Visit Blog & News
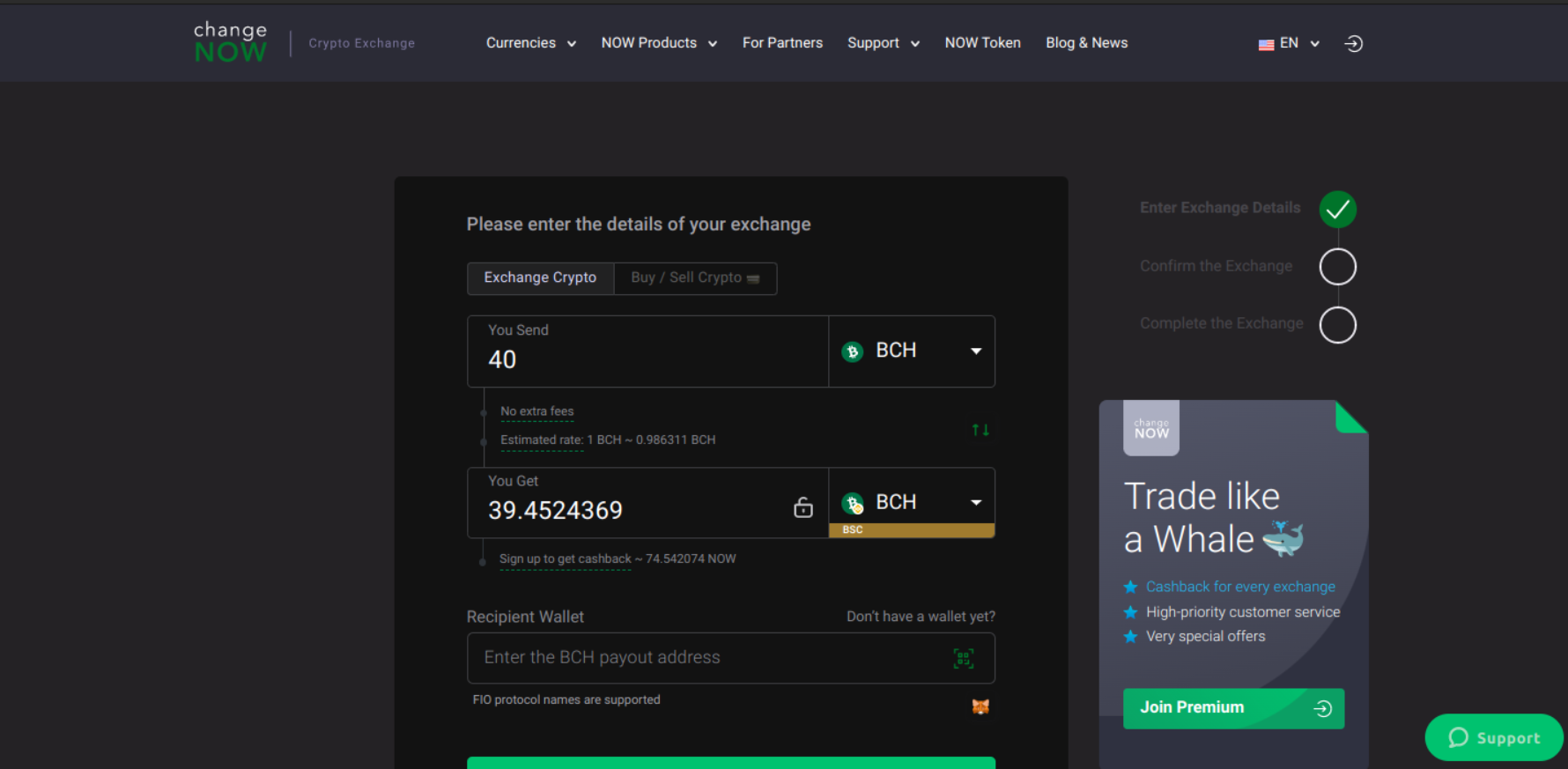Screen dimensions: 1568x769 (x=1087, y=43)
